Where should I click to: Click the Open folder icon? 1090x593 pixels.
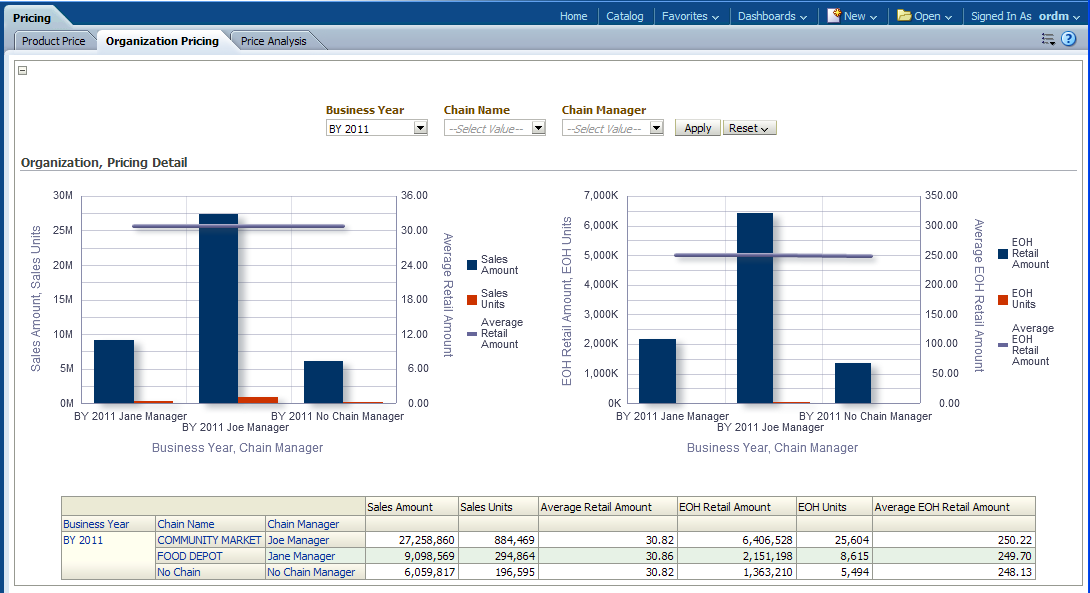point(904,16)
